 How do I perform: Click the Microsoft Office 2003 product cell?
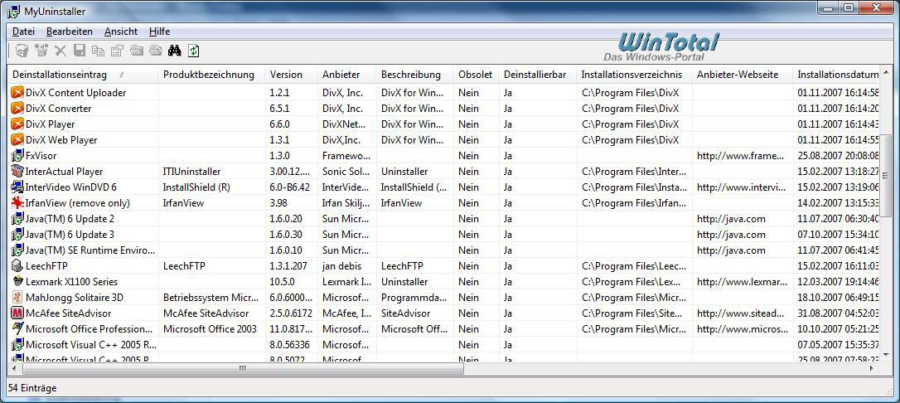click(210, 330)
